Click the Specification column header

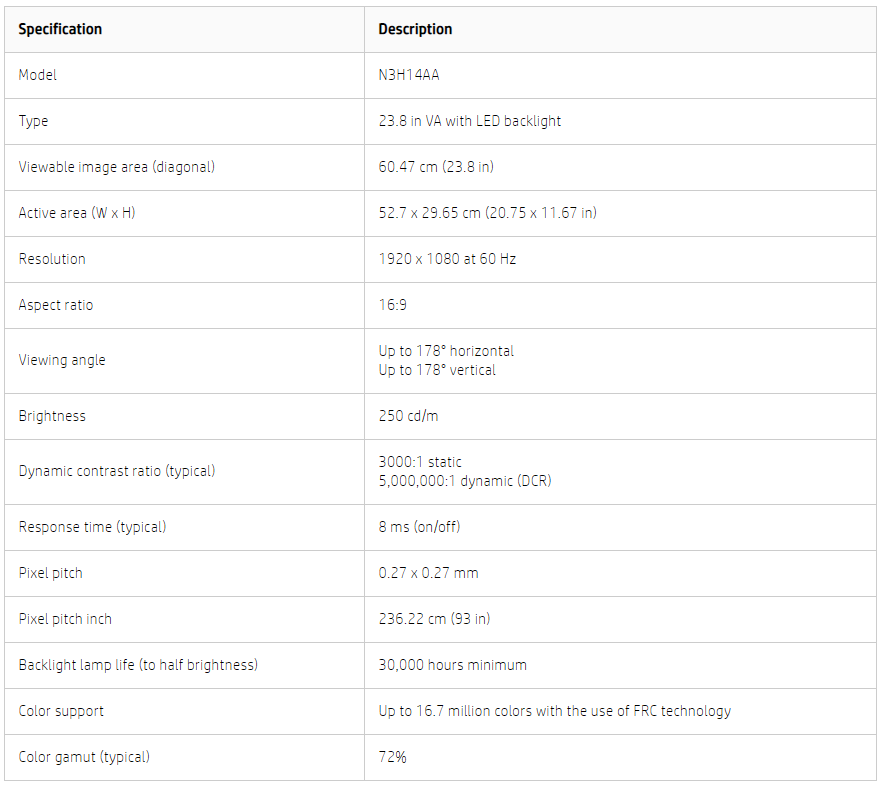point(60,29)
